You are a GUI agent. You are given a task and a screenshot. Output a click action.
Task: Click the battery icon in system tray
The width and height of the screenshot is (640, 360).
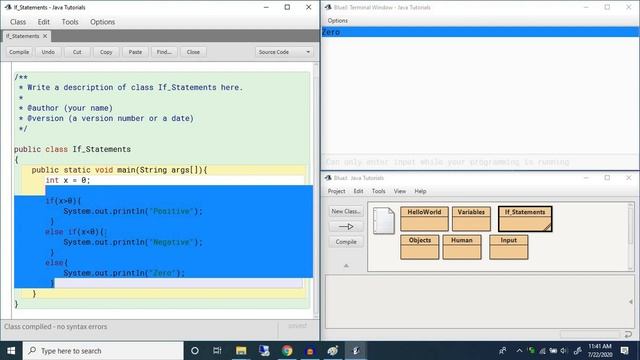pos(553,351)
